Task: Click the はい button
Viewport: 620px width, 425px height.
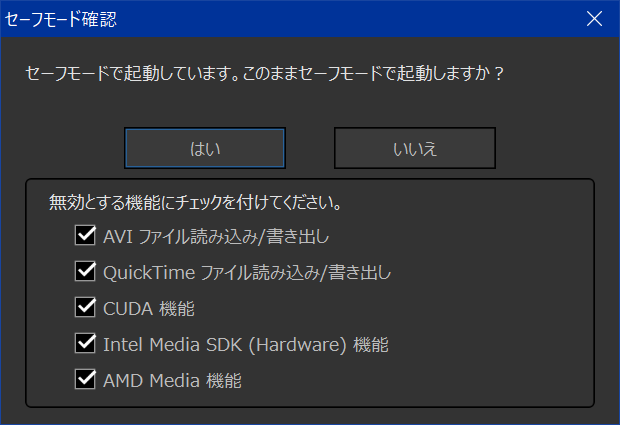Action: tap(205, 148)
